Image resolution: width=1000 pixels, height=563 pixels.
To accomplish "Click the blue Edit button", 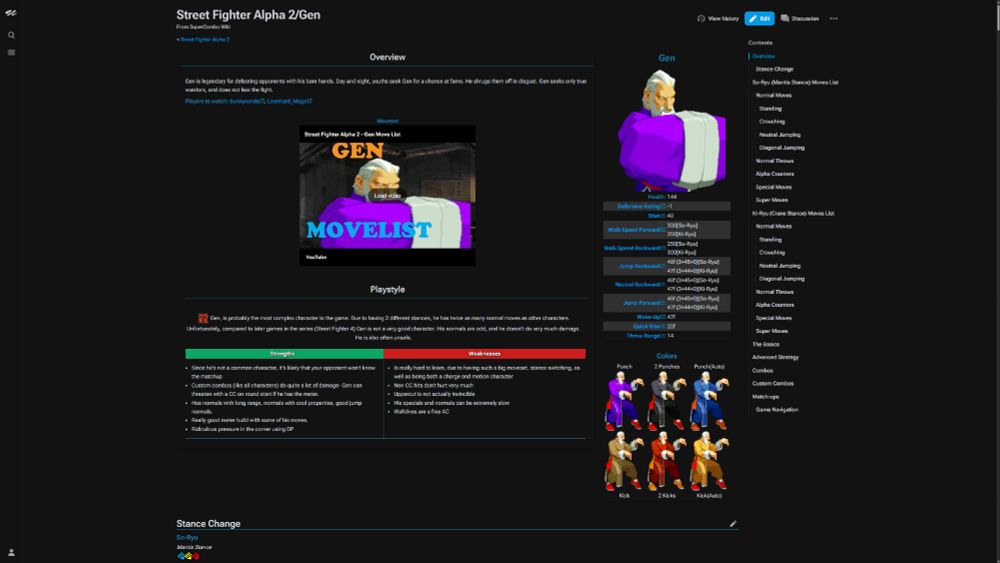I will click(x=759, y=18).
